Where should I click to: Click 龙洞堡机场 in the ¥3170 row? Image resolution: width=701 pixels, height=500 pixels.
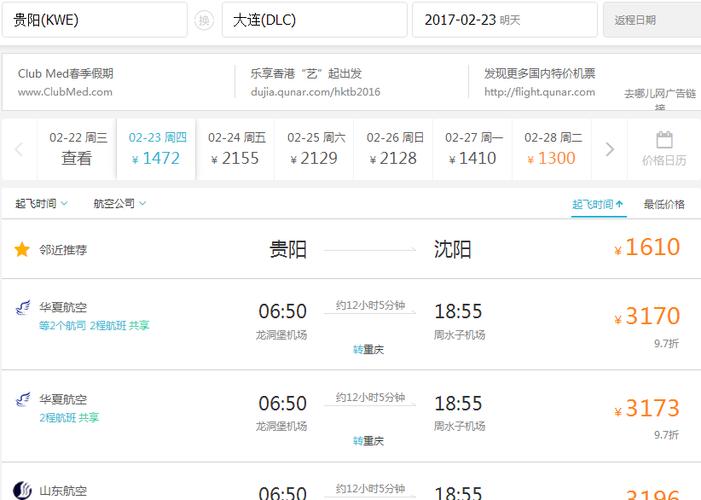(281, 335)
